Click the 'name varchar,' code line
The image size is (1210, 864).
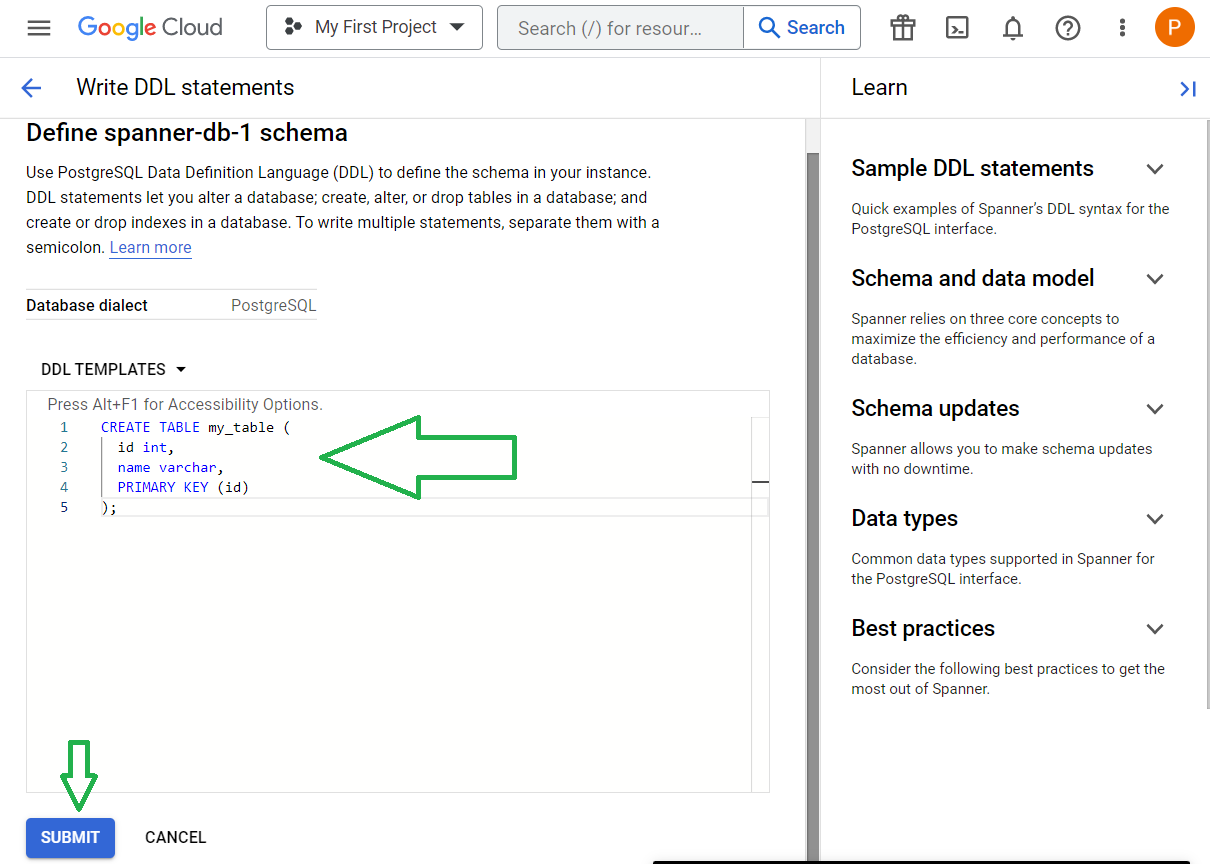[171, 467]
